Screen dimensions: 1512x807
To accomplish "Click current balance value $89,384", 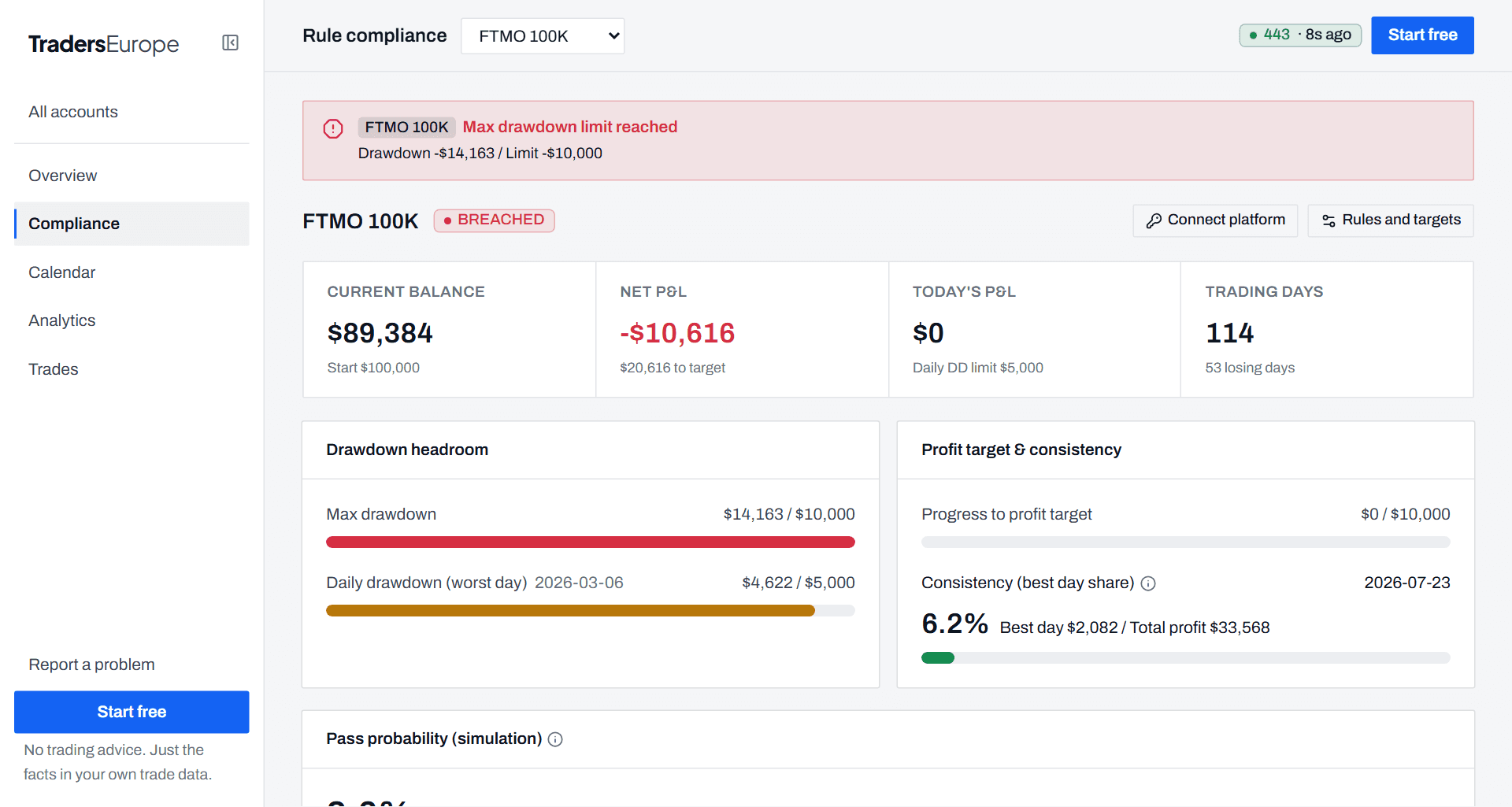I will [x=380, y=333].
